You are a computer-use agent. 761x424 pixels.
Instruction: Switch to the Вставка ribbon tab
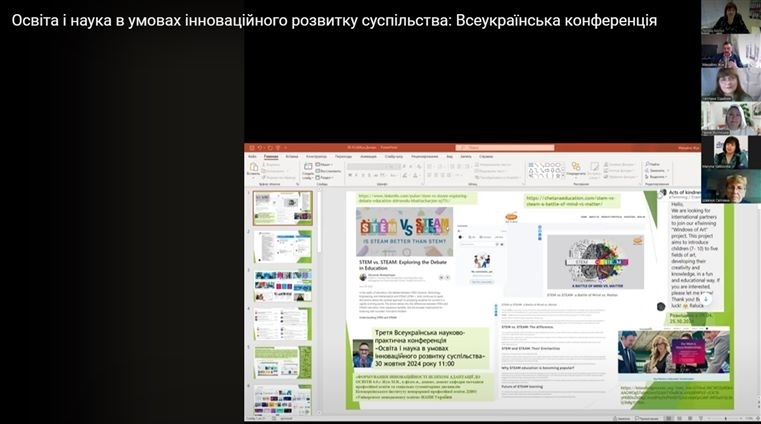(x=291, y=156)
